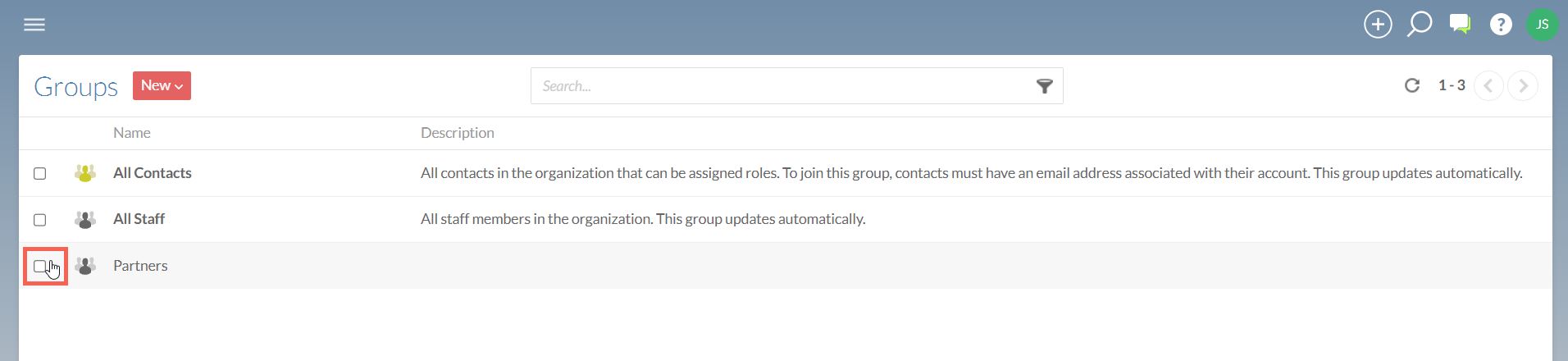Select the All Staff checkbox
Screen dimensions: 1568x361
(39, 220)
